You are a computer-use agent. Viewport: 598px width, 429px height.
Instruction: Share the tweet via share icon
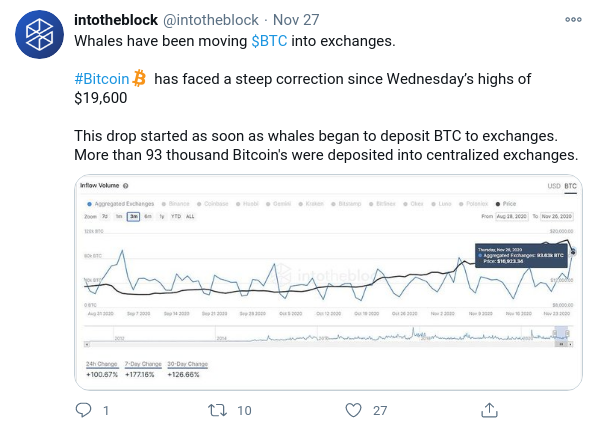(489, 410)
